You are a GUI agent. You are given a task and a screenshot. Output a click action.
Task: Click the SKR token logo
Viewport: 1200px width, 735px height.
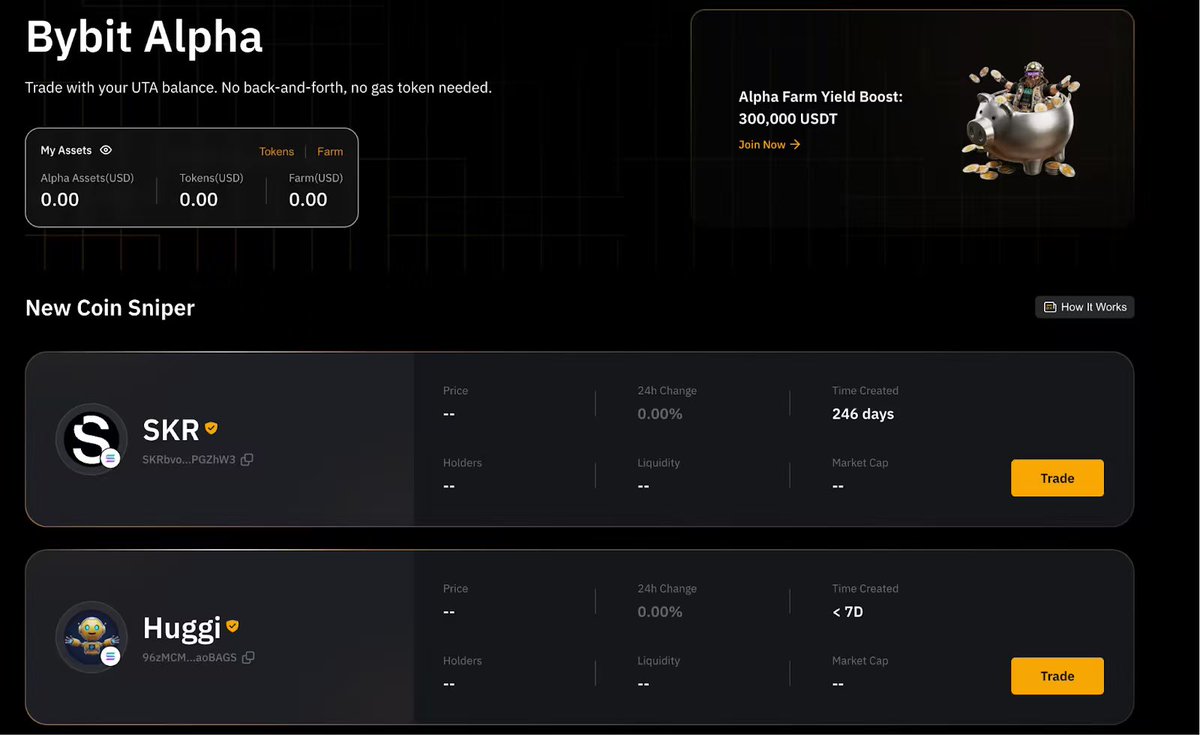pyautogui.click(x=91, y=438)
